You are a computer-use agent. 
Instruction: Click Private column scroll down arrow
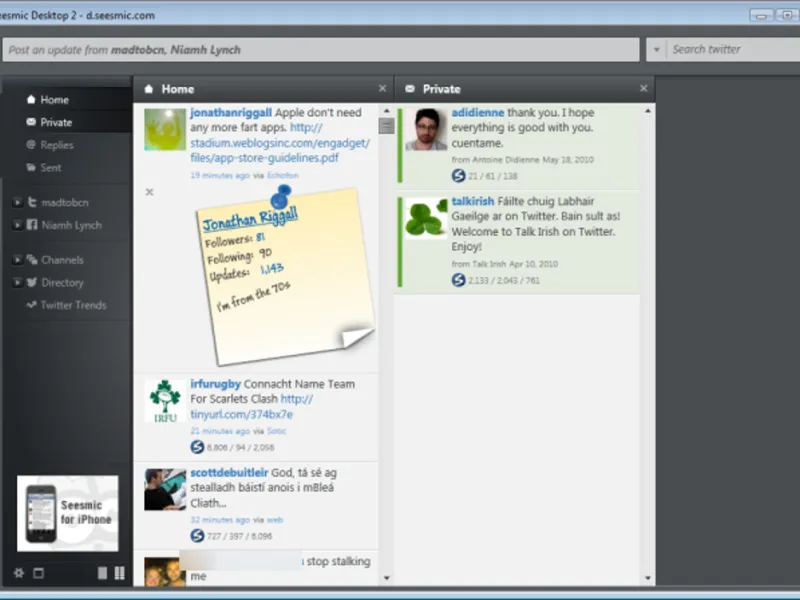coord(647,578)
